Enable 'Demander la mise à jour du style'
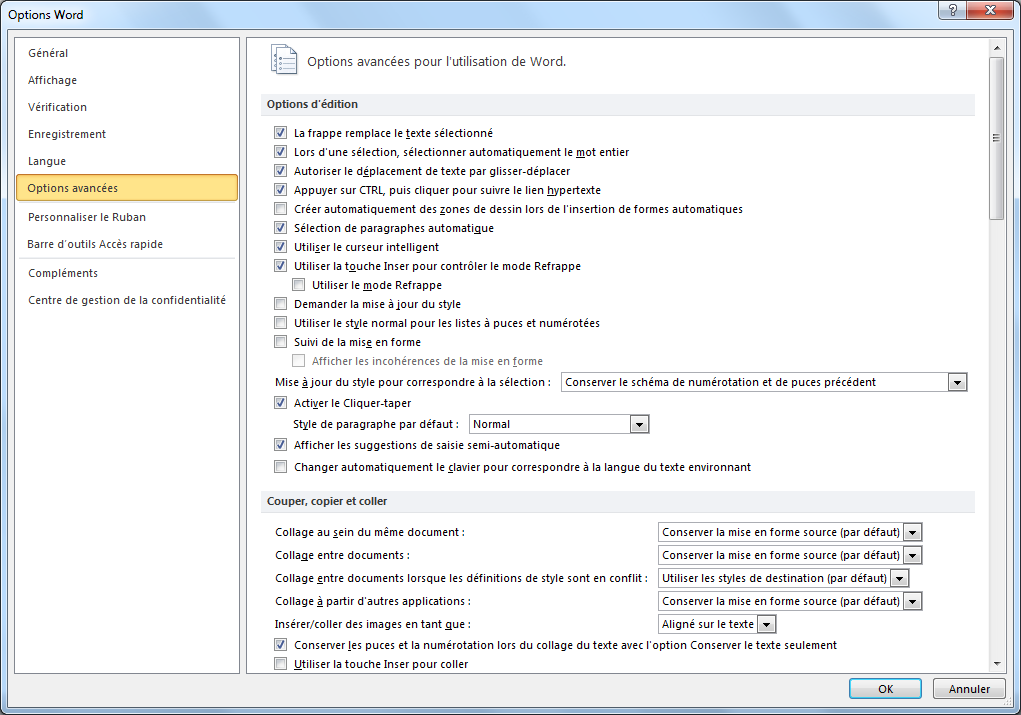 (281, 304)
